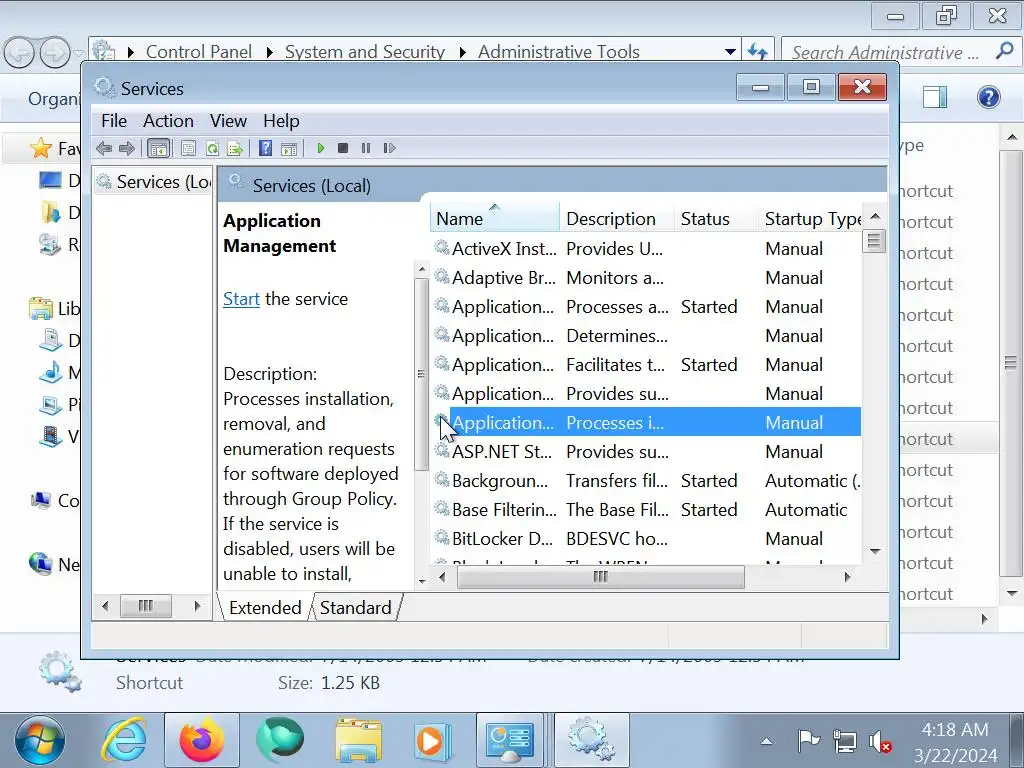Viewport: 1024px width, 768px height.
Task: Click the Forward arrow in Services toolbar
Action: tap(127, 148)
